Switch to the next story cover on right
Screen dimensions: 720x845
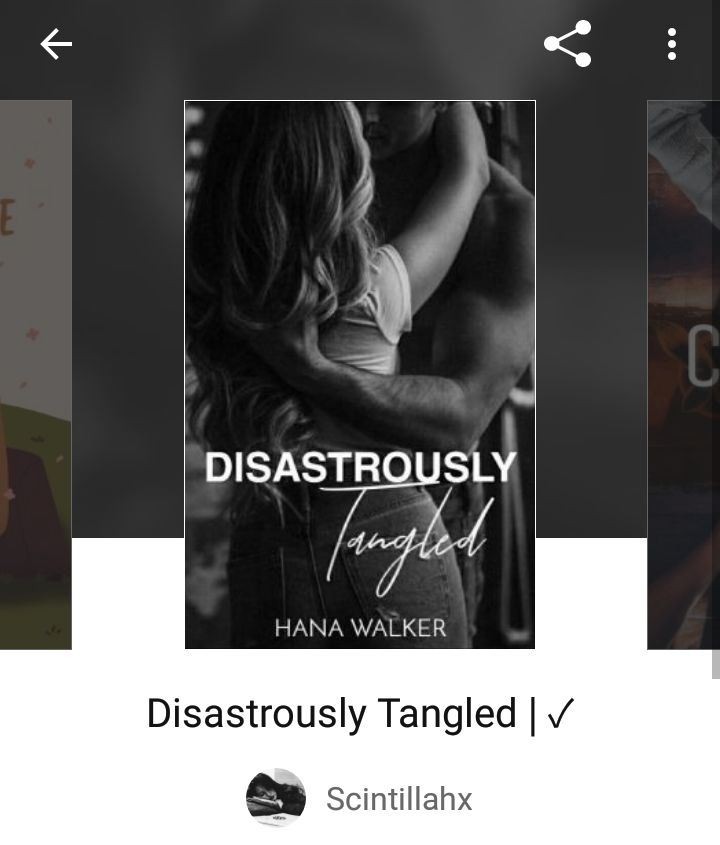tap(683, 375)
